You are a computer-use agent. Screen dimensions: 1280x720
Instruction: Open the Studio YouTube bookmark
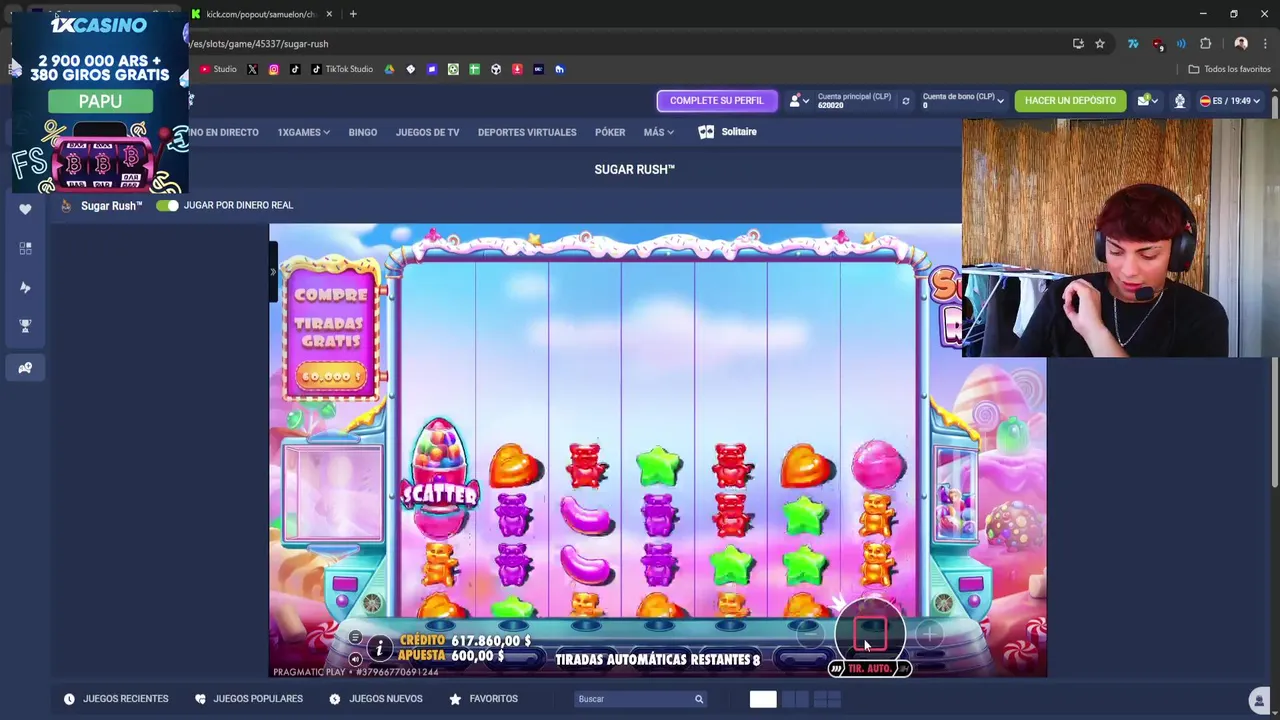pyautogui.click(x=218, y=69)
